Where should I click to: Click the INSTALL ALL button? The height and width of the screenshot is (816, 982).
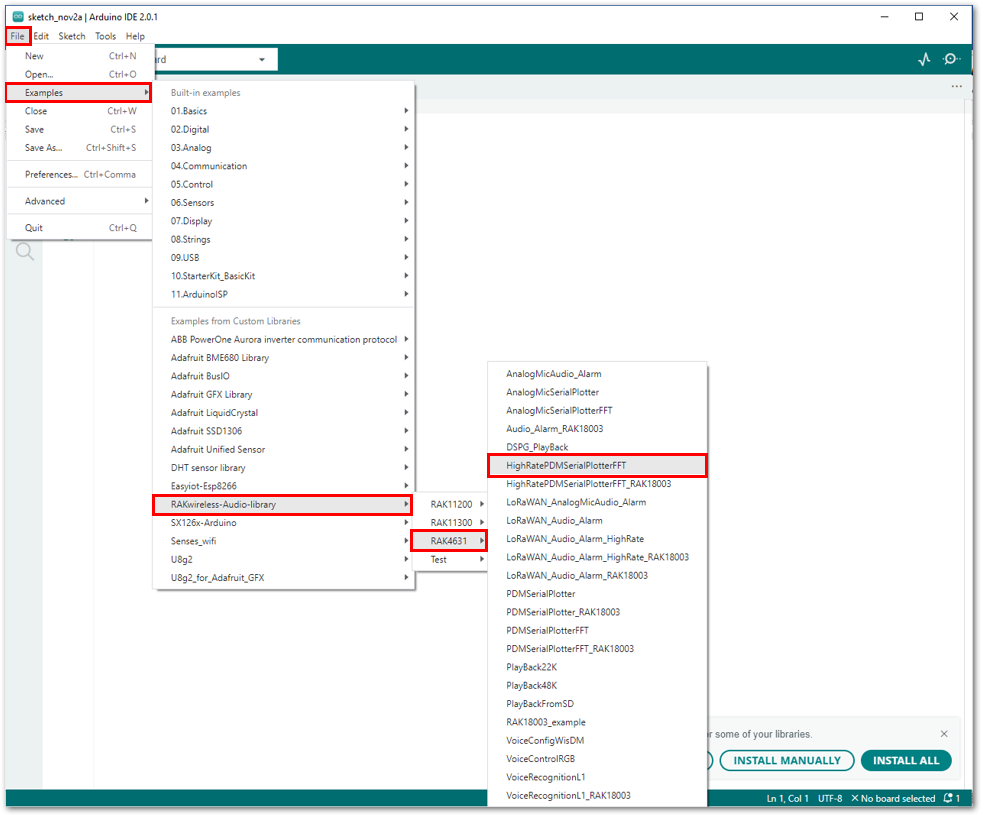coord(906,761)
